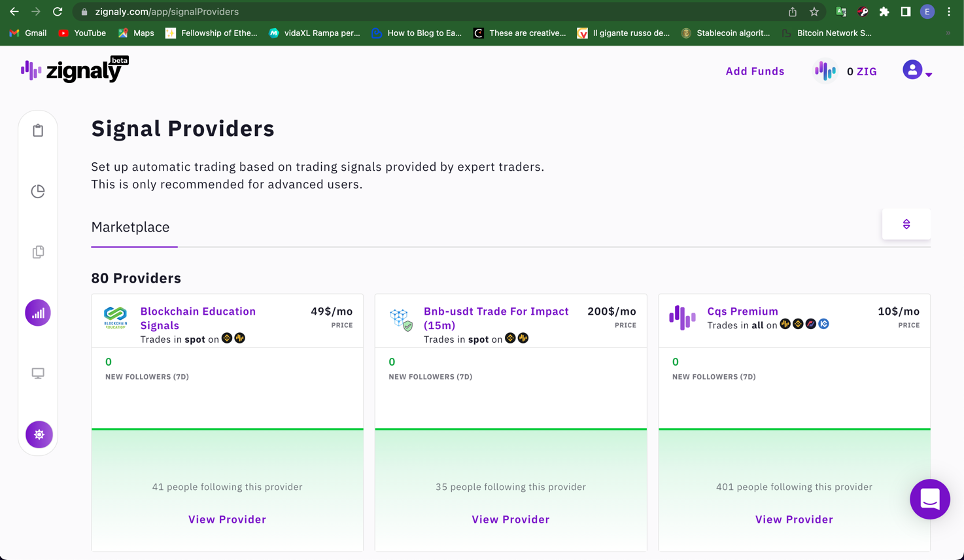This screenshot has height=560, width=964.
Task: Click Add Funds
Action: click(x=755, y=71)
